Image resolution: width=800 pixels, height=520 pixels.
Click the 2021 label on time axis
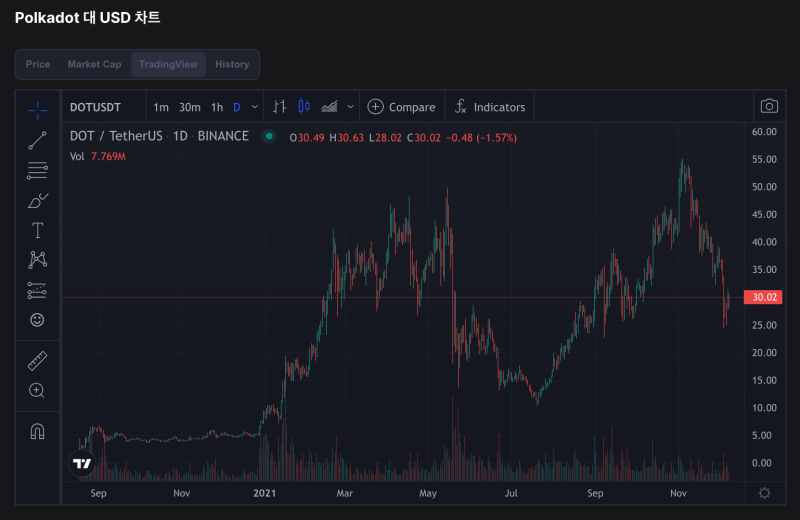[x=264, y=493]
